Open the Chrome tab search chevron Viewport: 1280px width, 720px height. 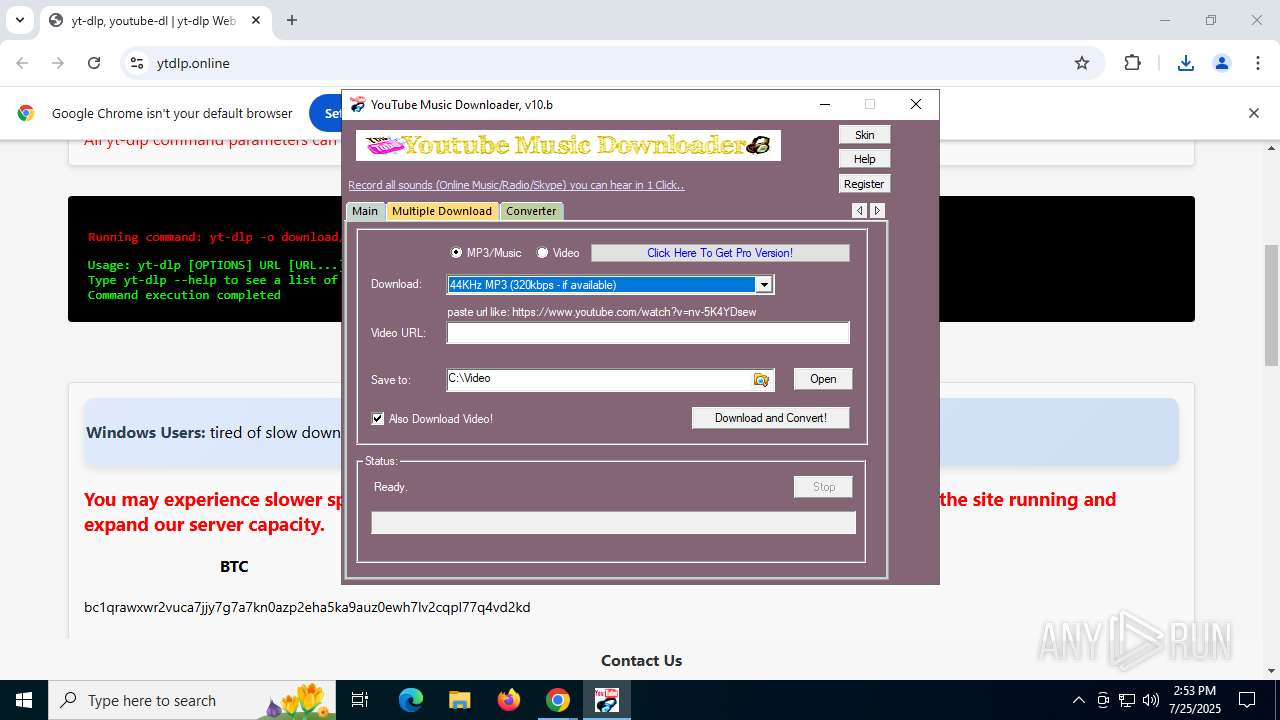pyautogui.click(x=19, y=20)
